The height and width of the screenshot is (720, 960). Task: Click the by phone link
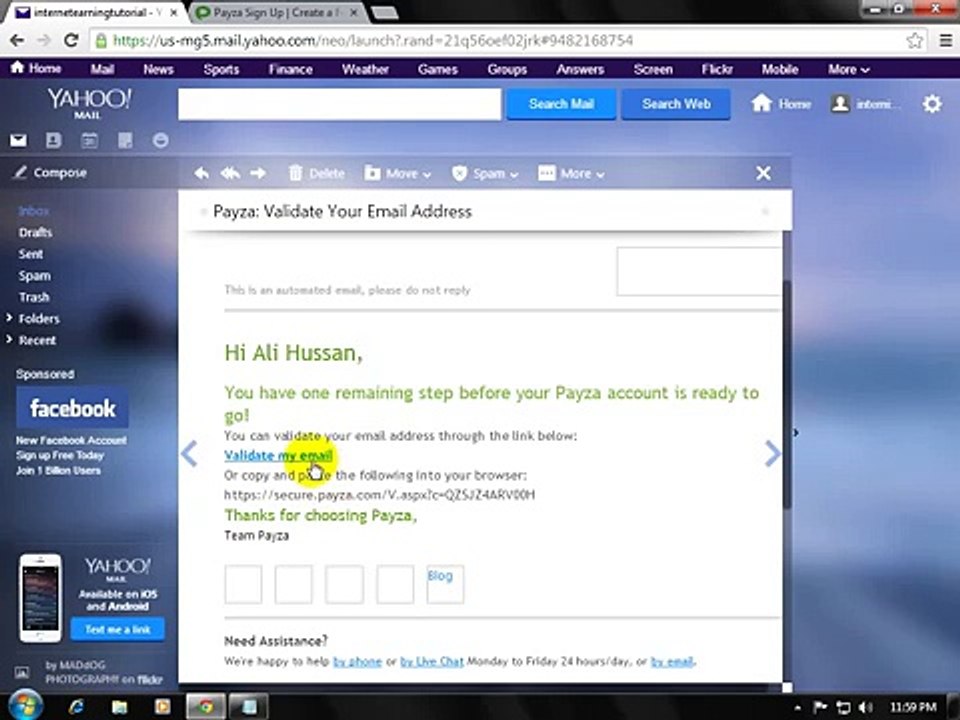(x=357, y=661)
